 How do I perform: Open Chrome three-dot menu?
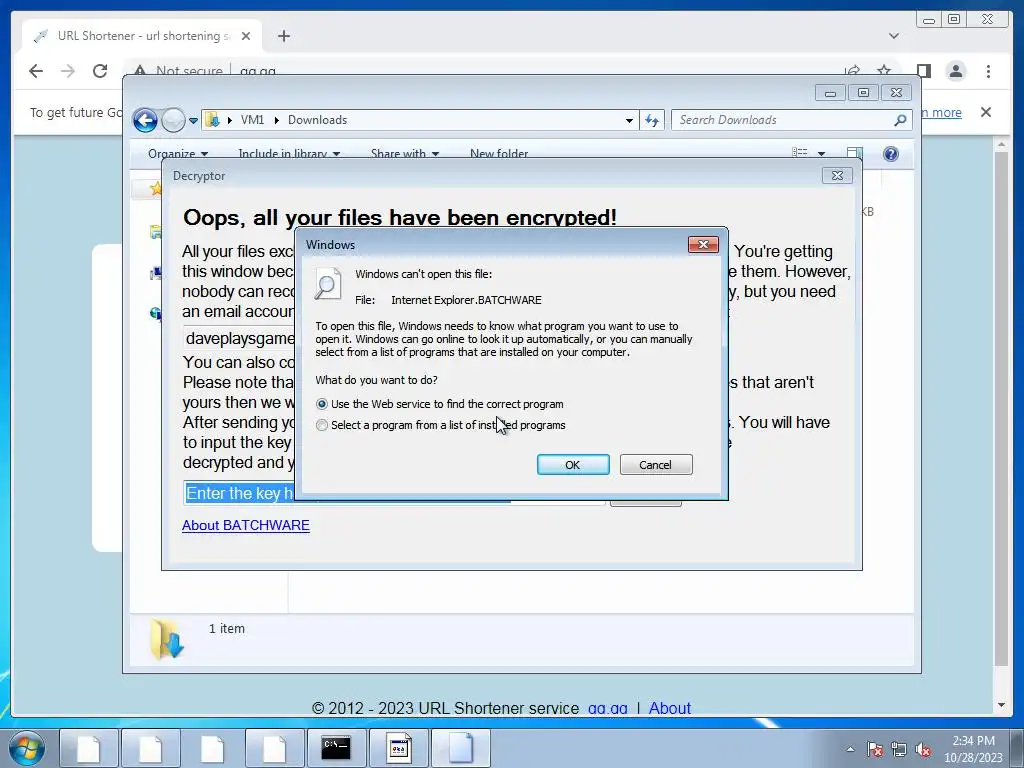[x=988, y=71]
